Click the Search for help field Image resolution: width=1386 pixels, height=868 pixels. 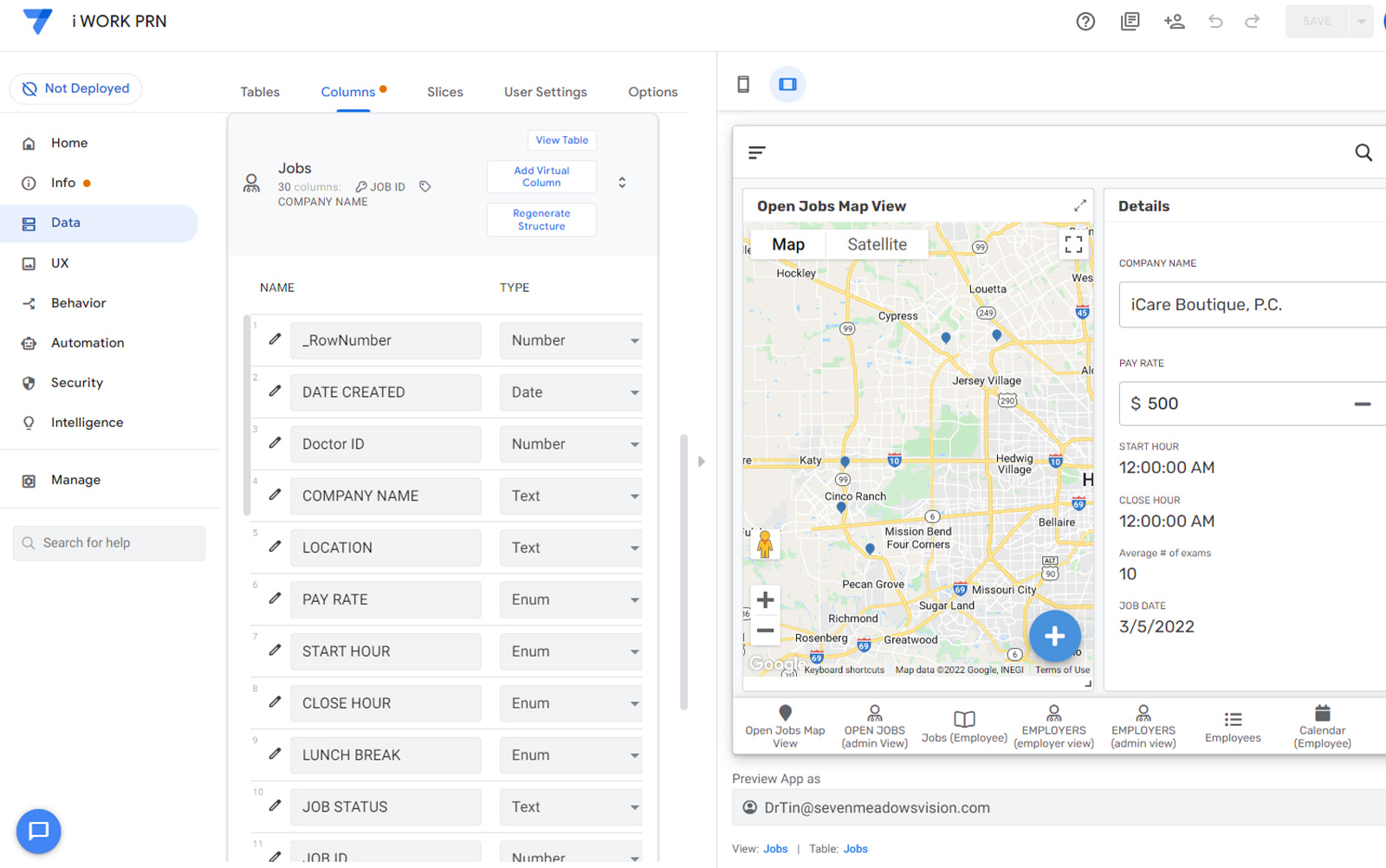click(x=109, y=543)
